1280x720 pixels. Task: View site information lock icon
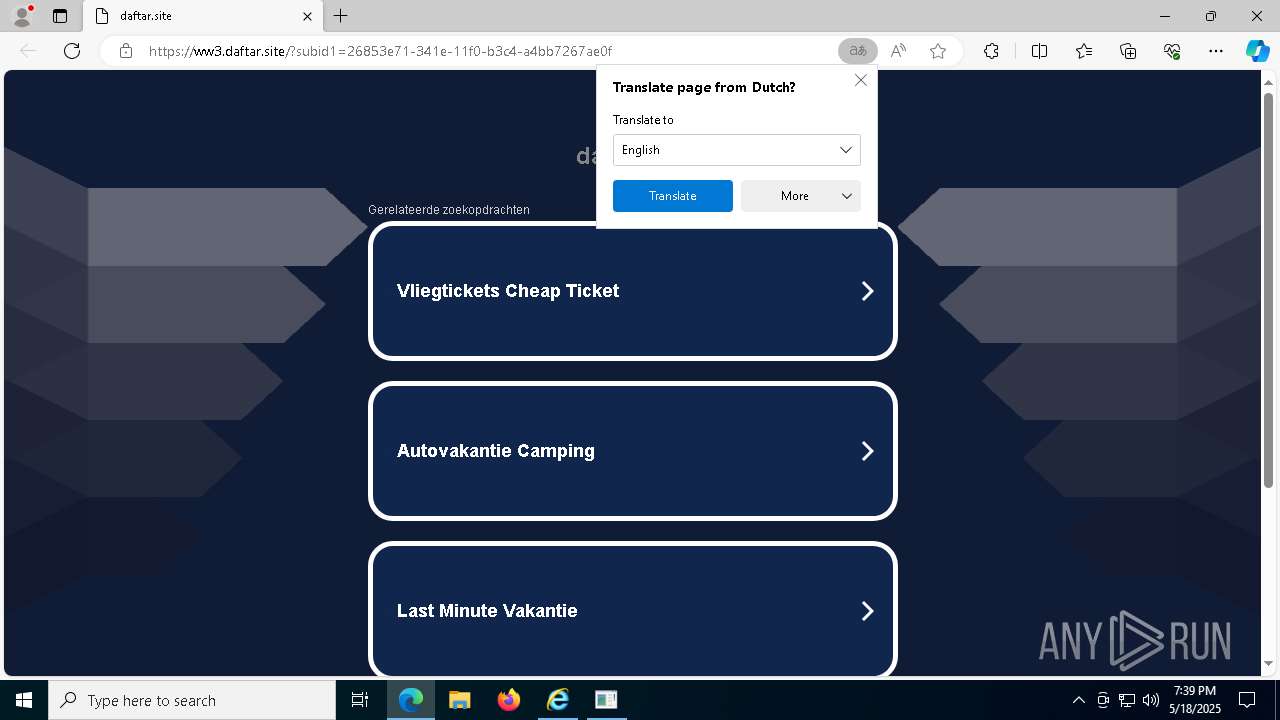(126, 51)
